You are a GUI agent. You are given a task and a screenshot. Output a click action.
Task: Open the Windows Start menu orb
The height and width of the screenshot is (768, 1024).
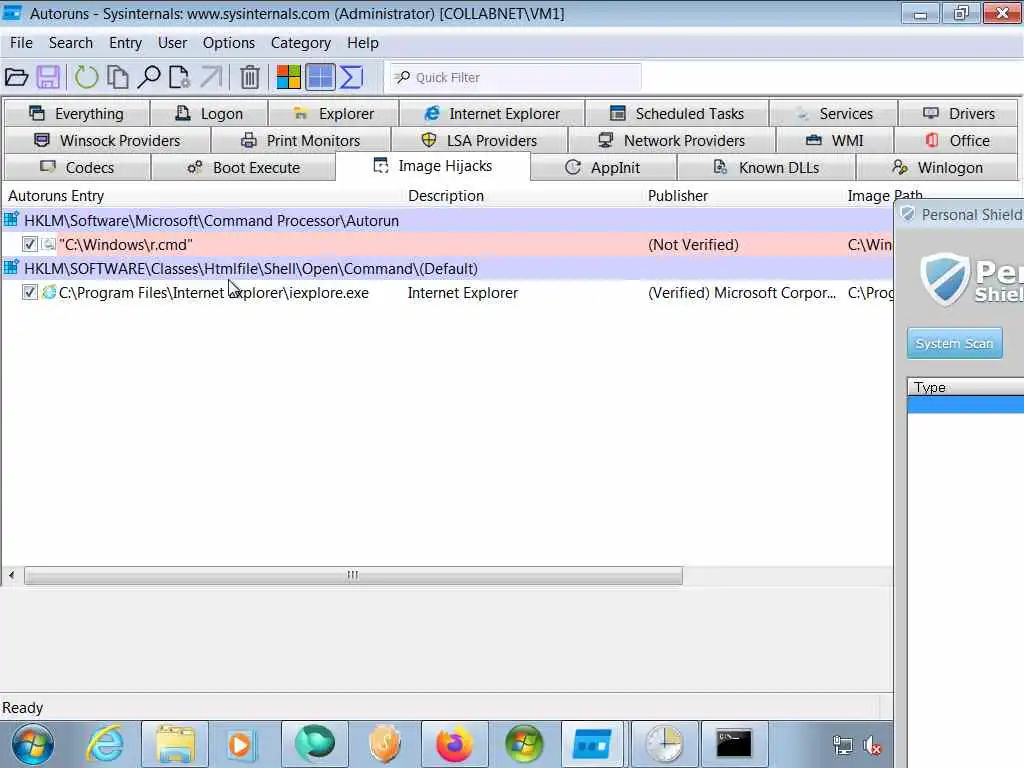[x=33, y=744]
